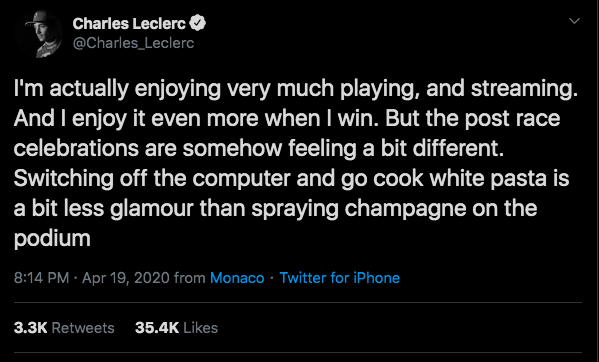
Task: View the 35.4K likes count
Action: pos(157,328)
